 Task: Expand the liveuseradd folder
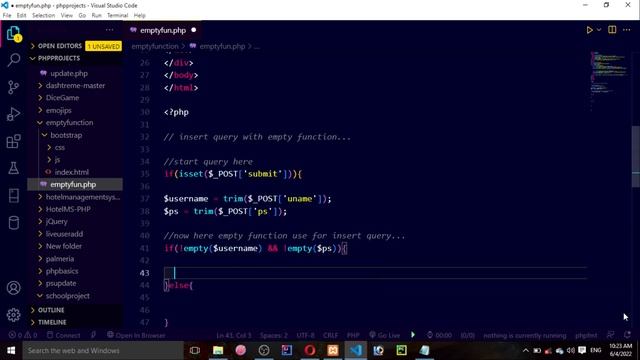tap(64, 234)
